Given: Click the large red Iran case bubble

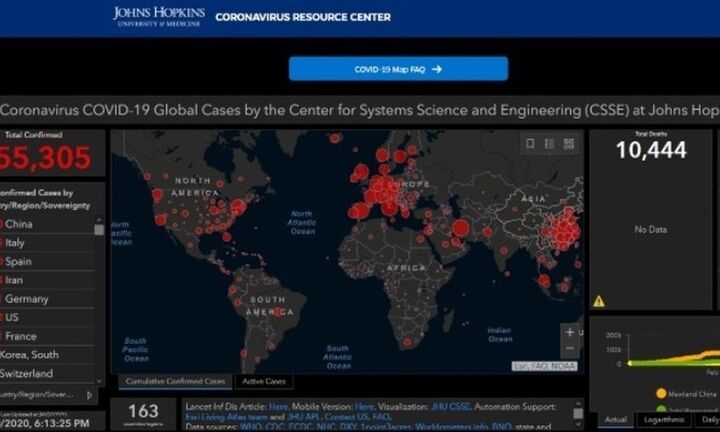Looking at the screenshot, I should [x=461, y=228].
